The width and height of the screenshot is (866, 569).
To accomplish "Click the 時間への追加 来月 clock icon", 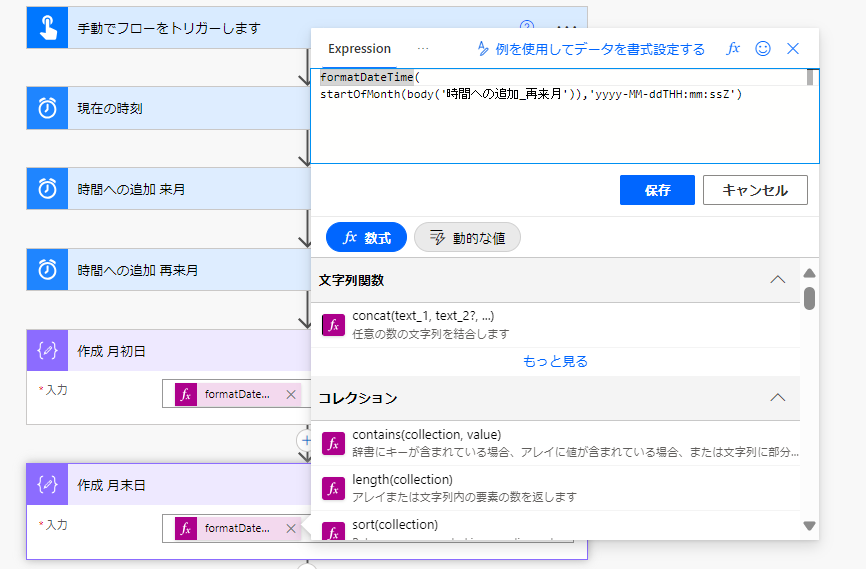I will click(47, 189).
